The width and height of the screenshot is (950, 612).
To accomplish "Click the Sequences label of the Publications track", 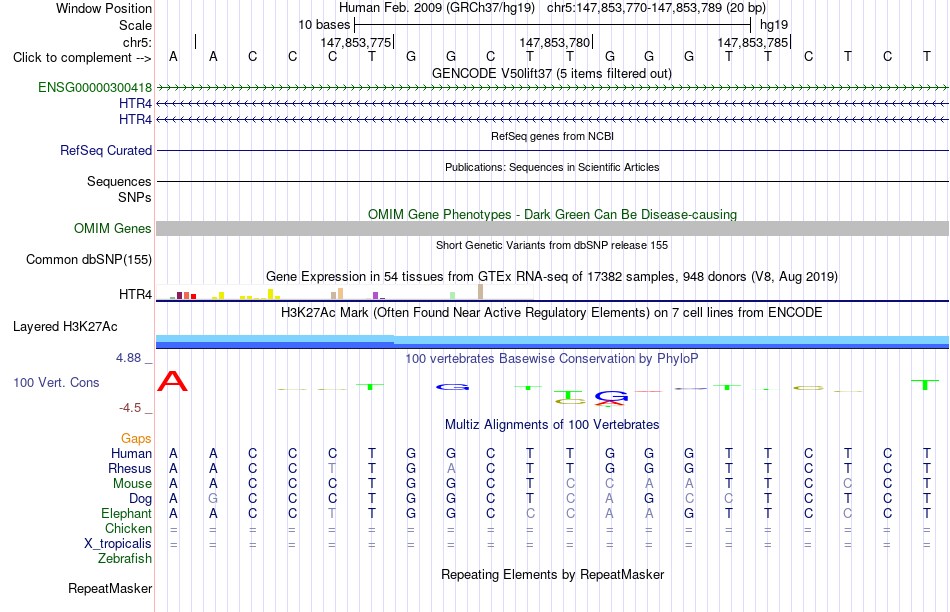I will (x=119, y=182).
